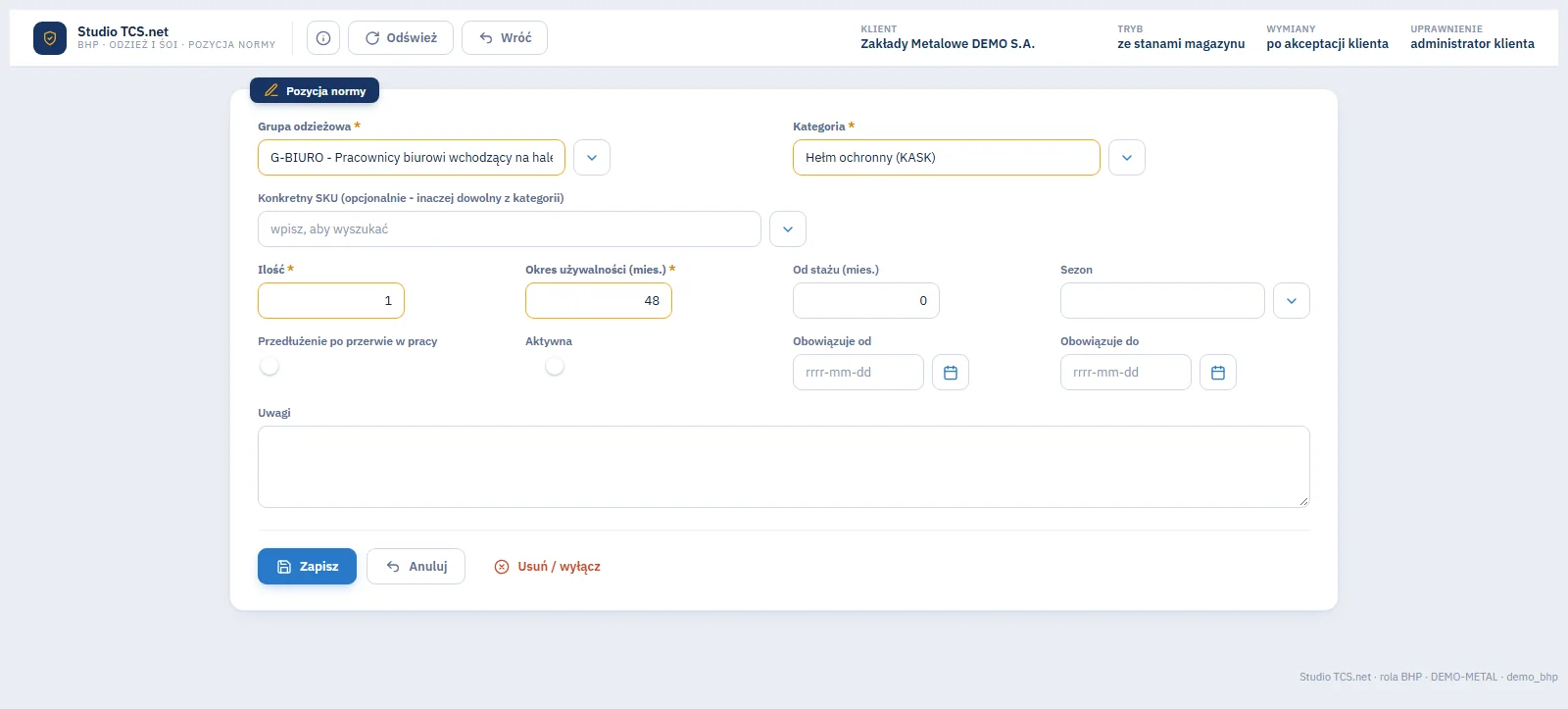The image size is (1568, 709).
Task: Click the 'po akceptacji klienta' text
Action: (x=1327, y=44)
